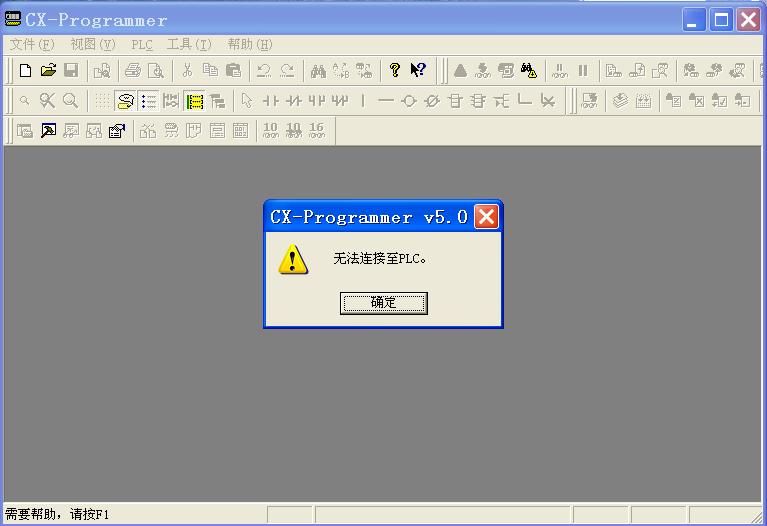Image resolution: width=767 pixels, height=526 pixels.
Task: Select the arrow pointer selection tool
Action: (247, 101)
